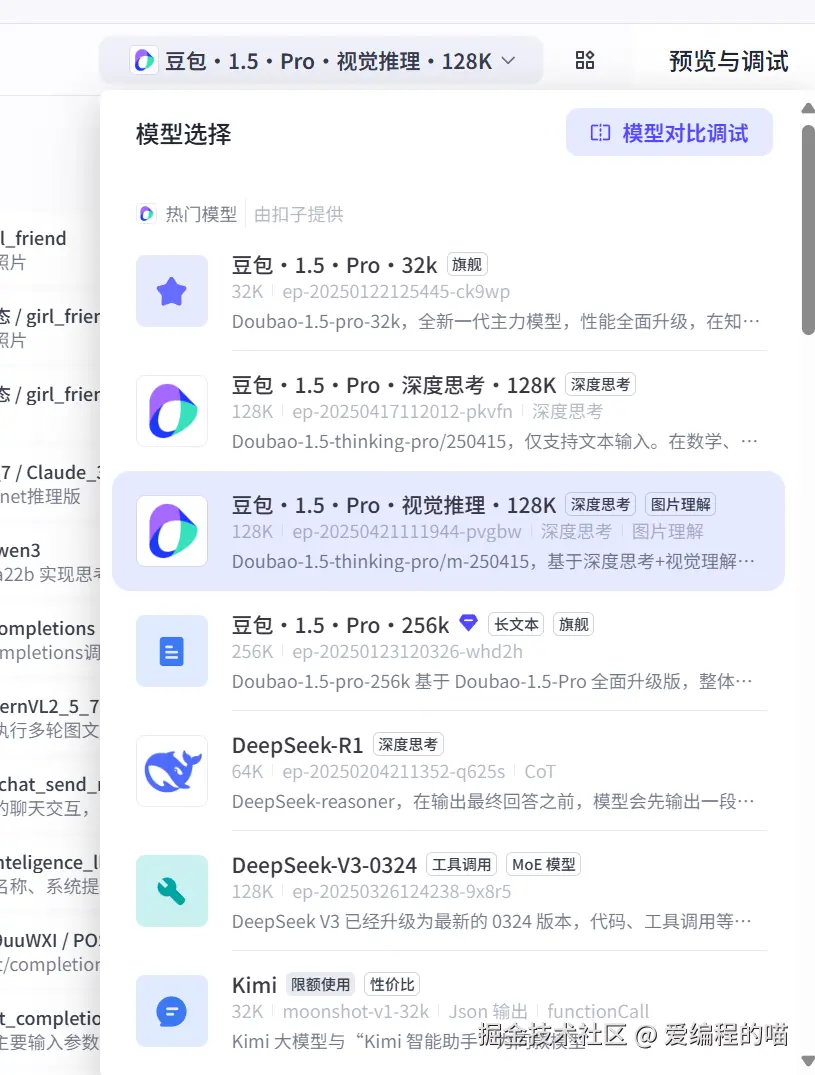
Task: Choose the Kimi model title
Action: pos(254,985)
